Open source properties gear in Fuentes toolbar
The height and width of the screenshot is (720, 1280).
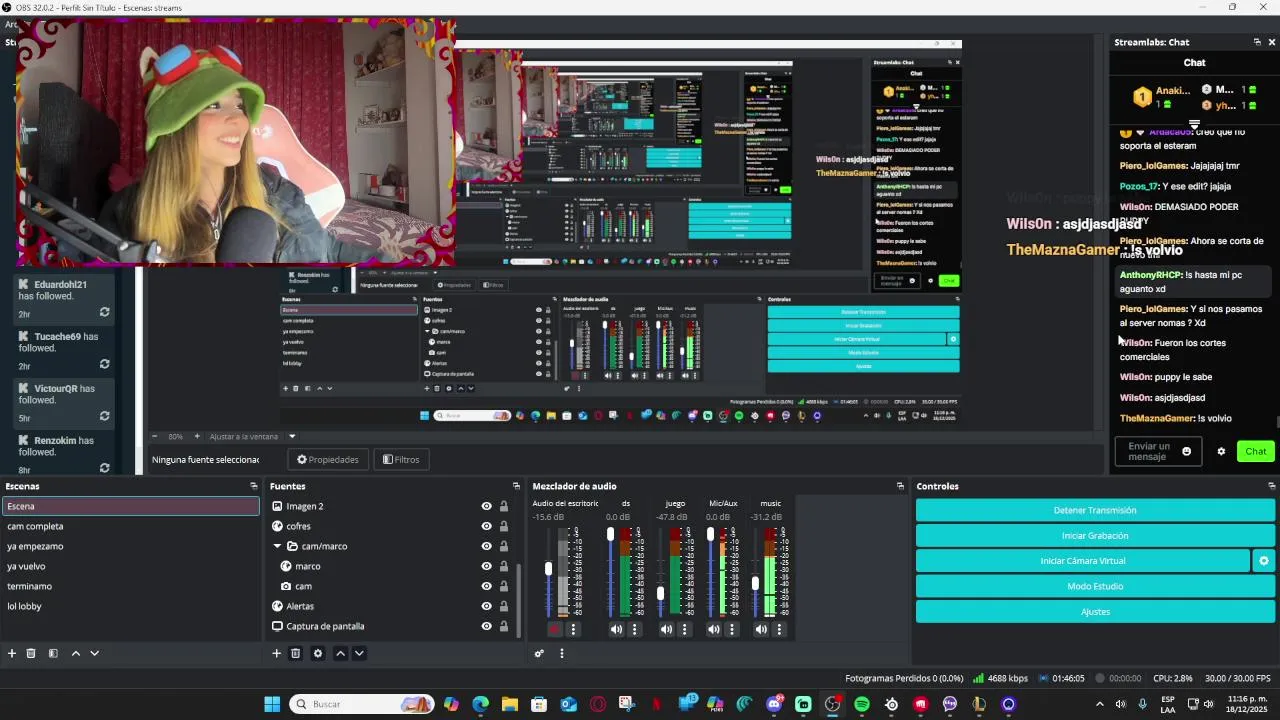(x=318, y=653)
